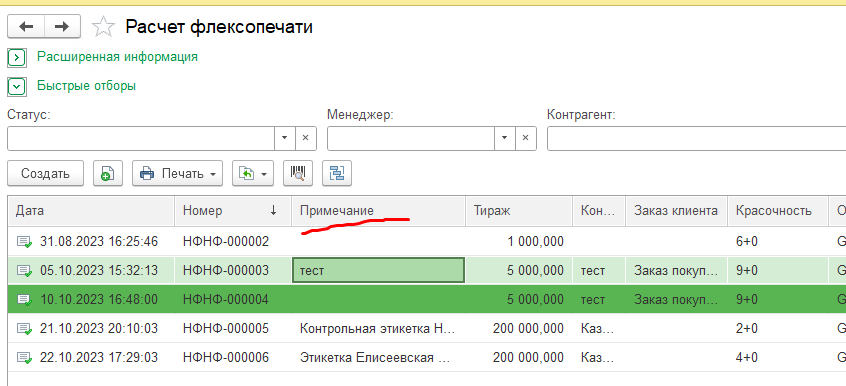Click the barcode search icon

298,173
